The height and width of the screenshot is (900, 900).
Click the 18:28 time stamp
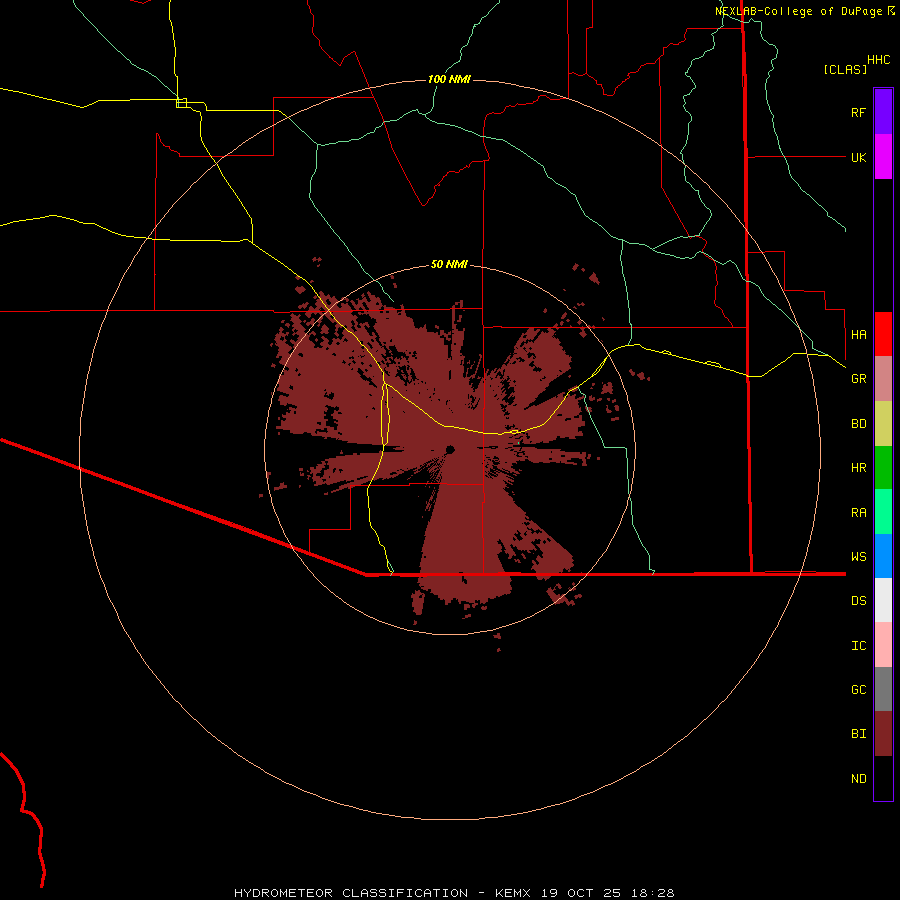(652, 893)
